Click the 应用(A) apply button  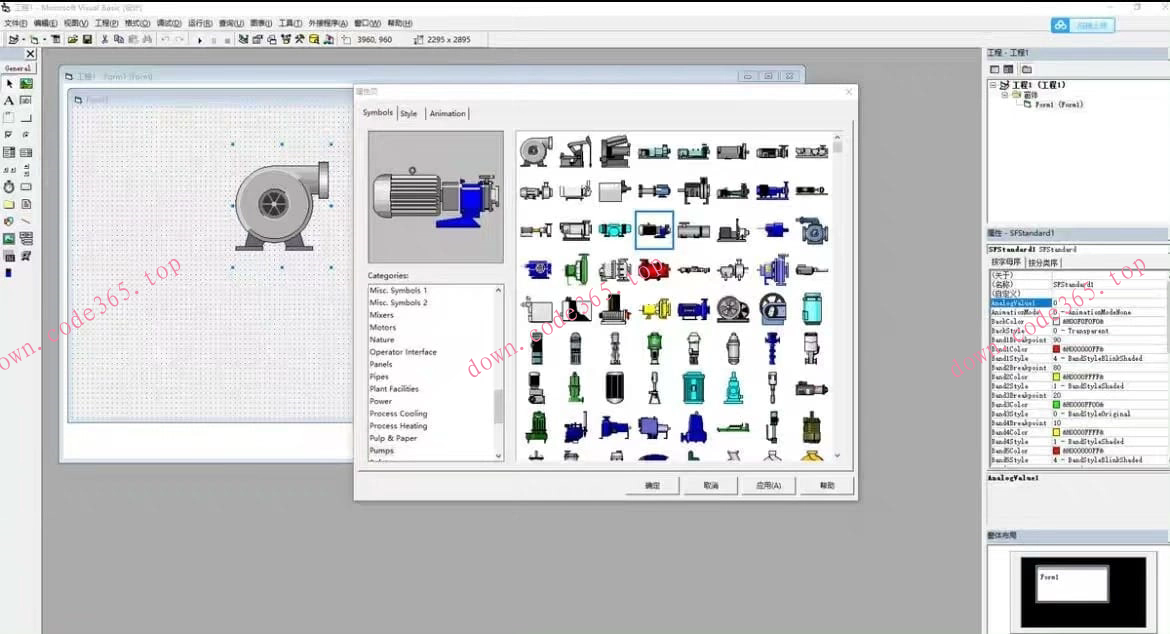(768, 485)
